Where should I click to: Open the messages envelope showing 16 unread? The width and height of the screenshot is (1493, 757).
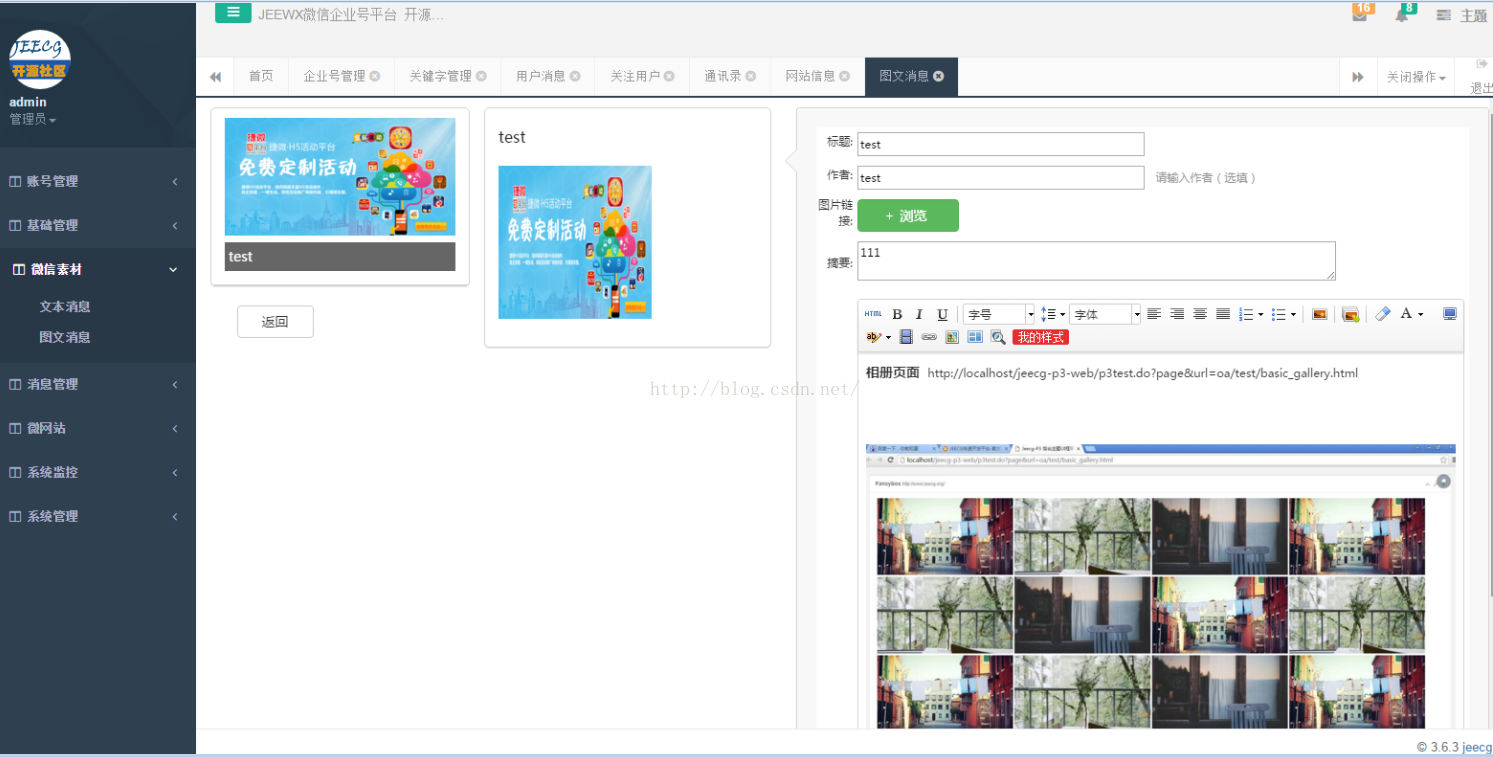pyautogui.click(x=1361, y=15)
